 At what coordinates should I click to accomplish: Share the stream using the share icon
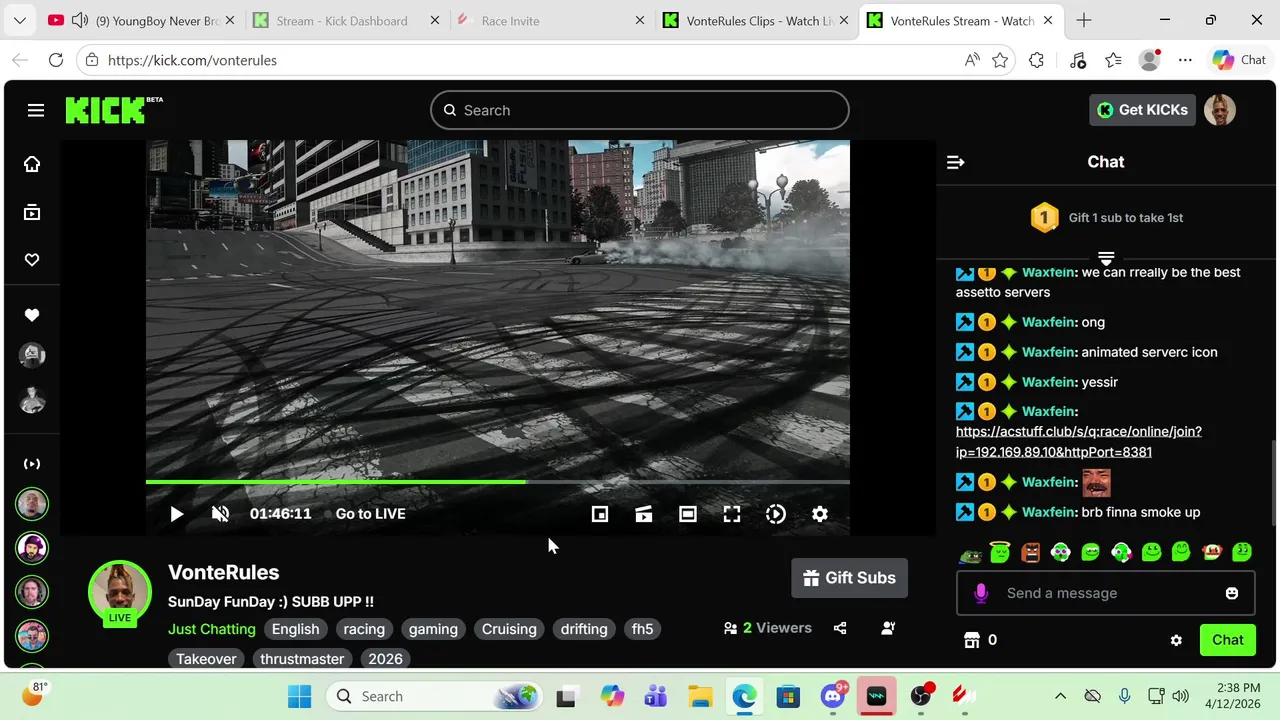tap(840, 628)
